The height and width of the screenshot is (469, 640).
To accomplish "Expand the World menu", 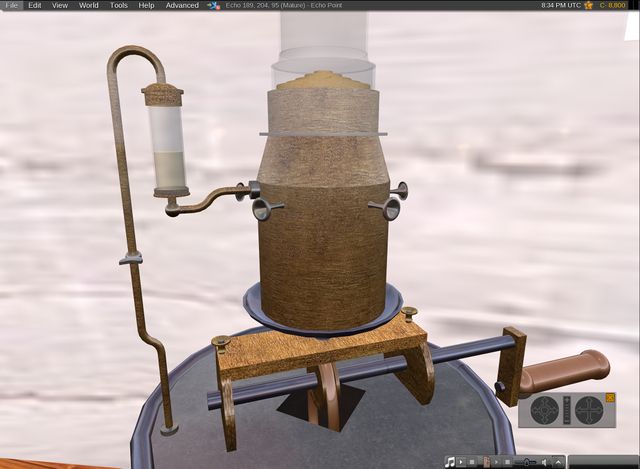I will (x=89, y=5).
